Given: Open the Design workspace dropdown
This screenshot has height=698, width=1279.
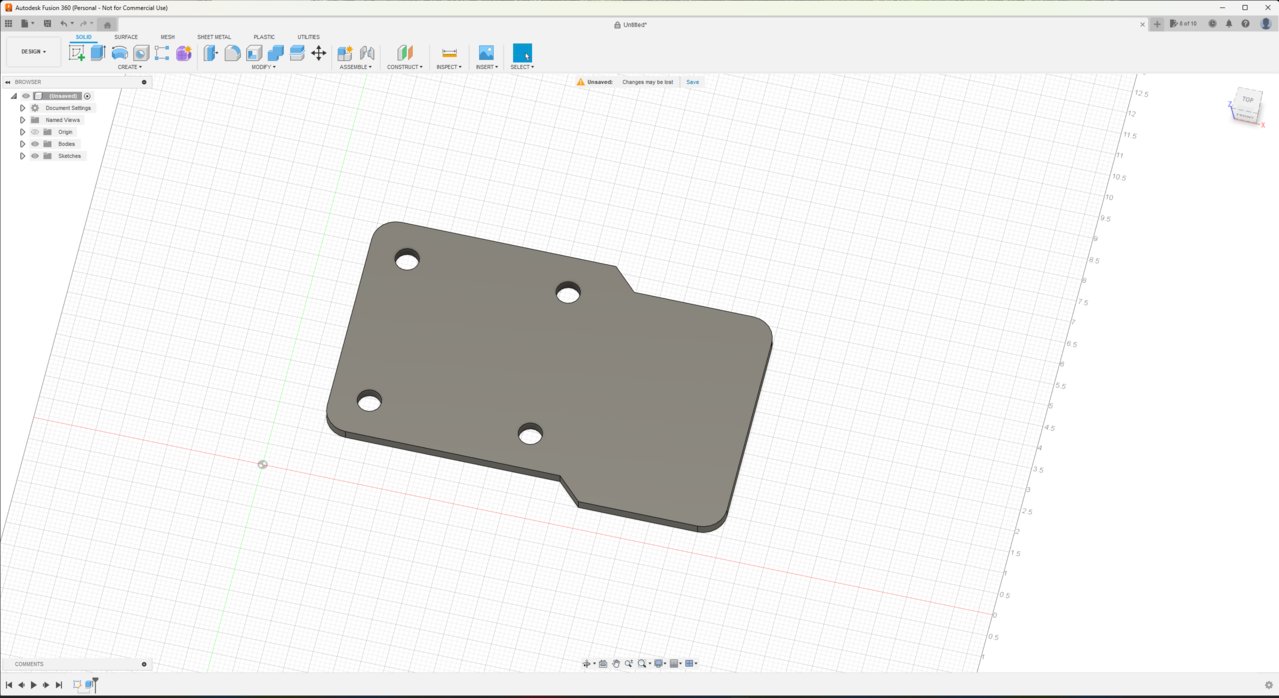Looking at the screenshot, I should coord(33,52).
